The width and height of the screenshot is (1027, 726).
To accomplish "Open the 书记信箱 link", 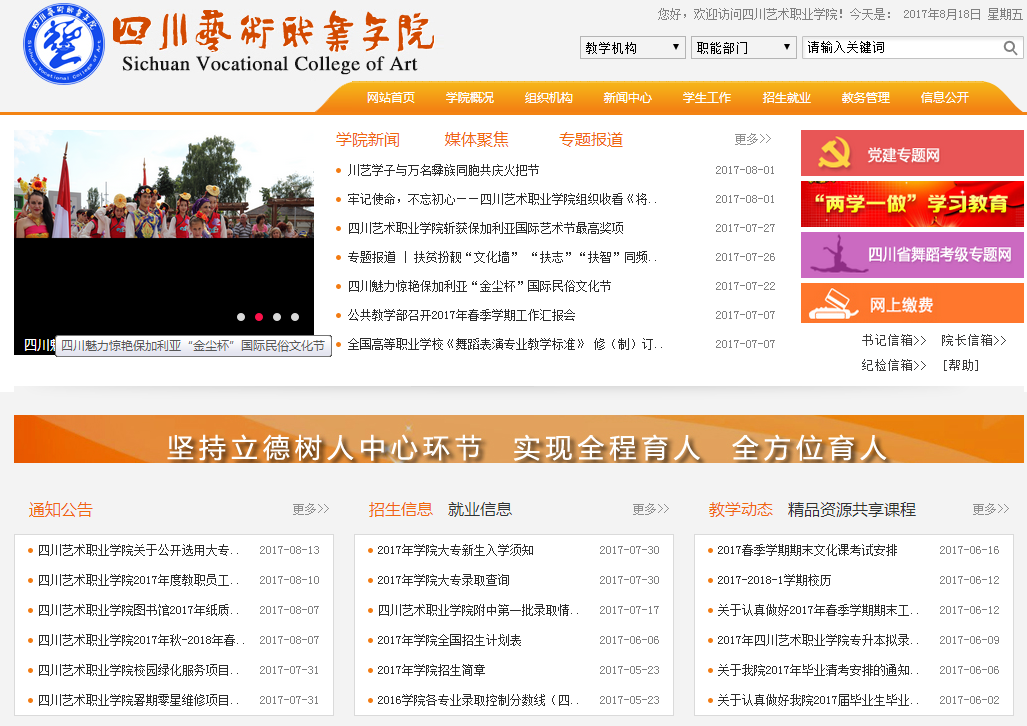I will tap(893, 340).
